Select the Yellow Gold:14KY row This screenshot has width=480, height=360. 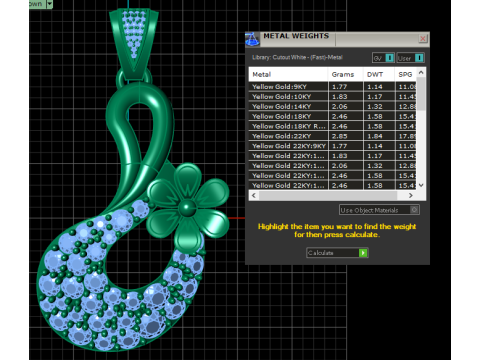332,106
